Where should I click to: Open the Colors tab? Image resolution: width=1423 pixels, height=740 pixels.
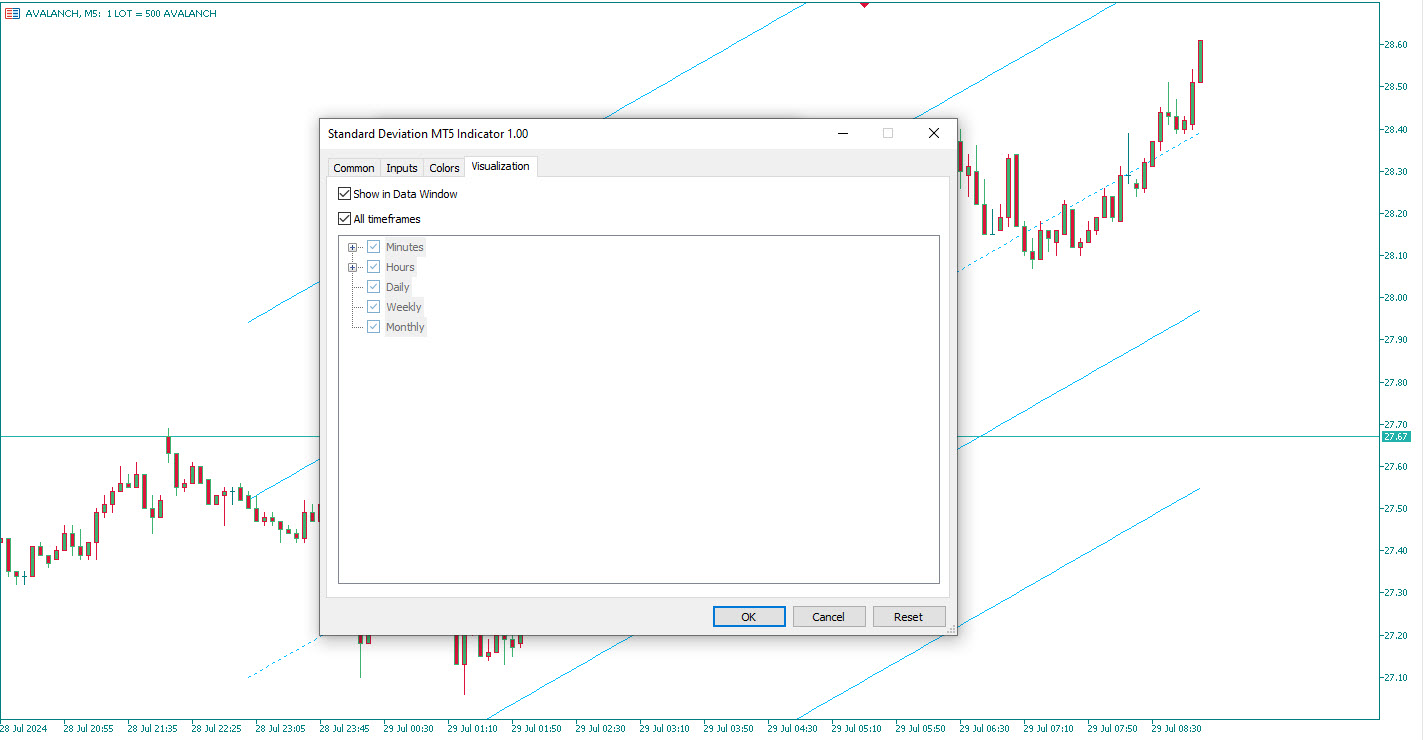[444, 168]
